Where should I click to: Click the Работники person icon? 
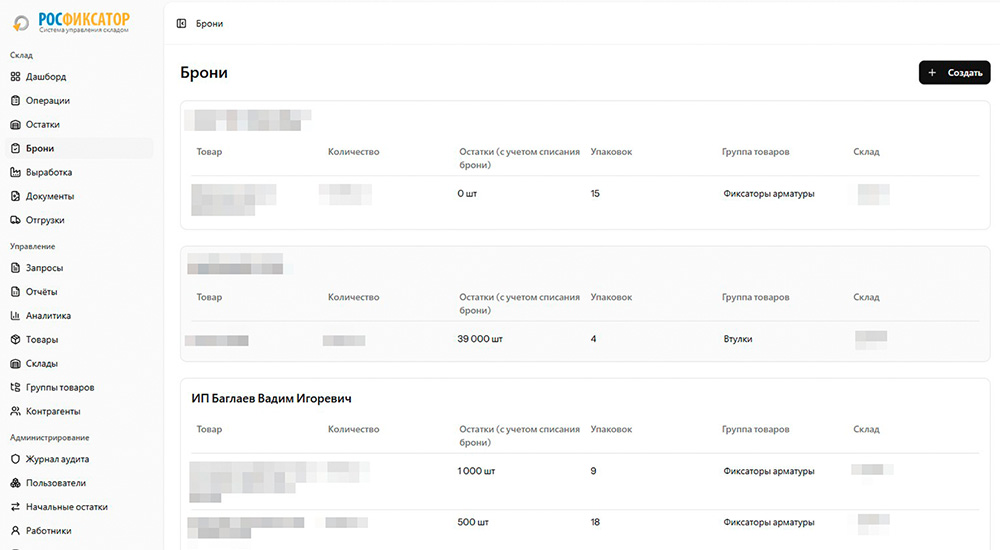[x=15, y=531]
